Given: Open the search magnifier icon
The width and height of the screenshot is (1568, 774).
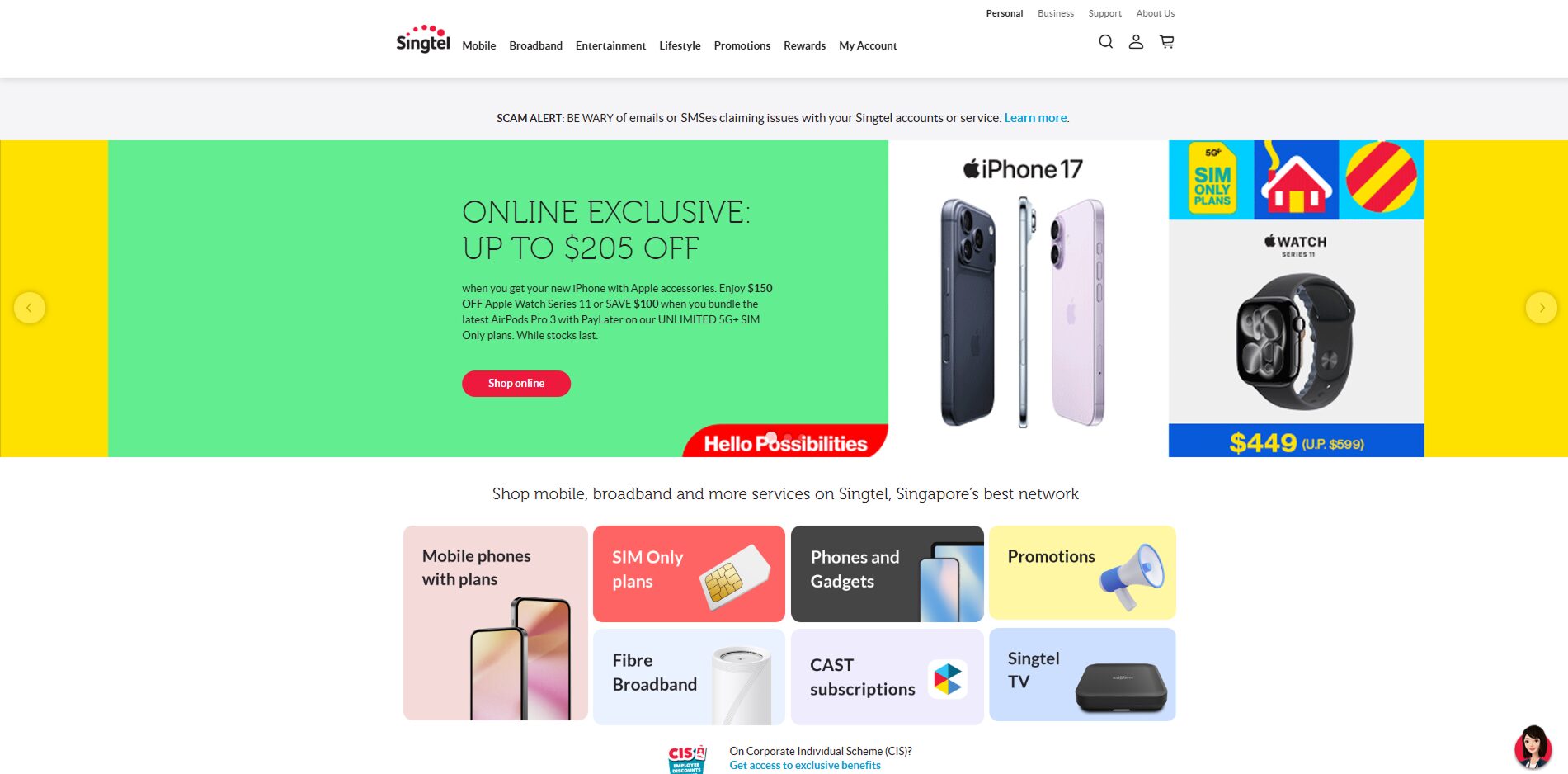Looking at the screenshot, I should tap(1105, 41).
